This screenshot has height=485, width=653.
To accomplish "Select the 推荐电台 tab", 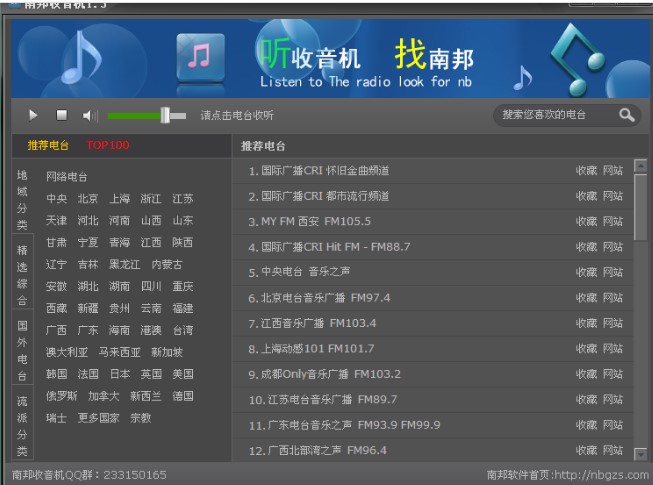I will 48,146.
